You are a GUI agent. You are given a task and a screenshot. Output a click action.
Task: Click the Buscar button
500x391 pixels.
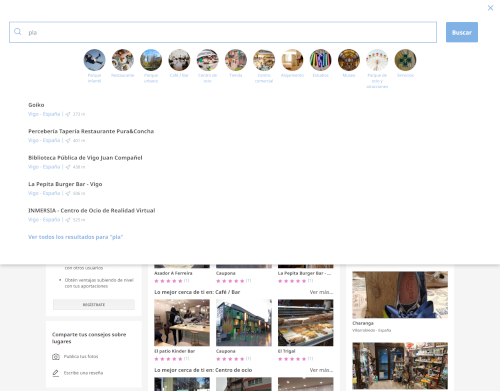click(462, 32)
